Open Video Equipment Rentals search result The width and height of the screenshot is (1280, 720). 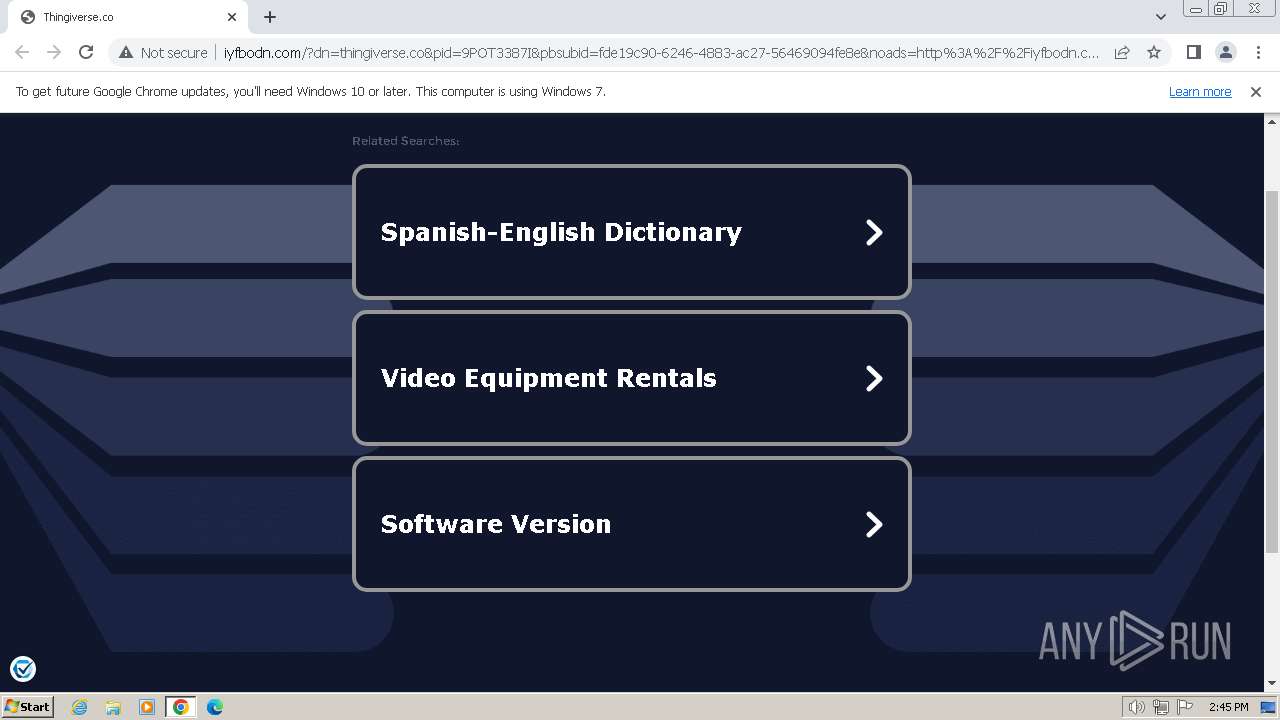pos(632,378)
